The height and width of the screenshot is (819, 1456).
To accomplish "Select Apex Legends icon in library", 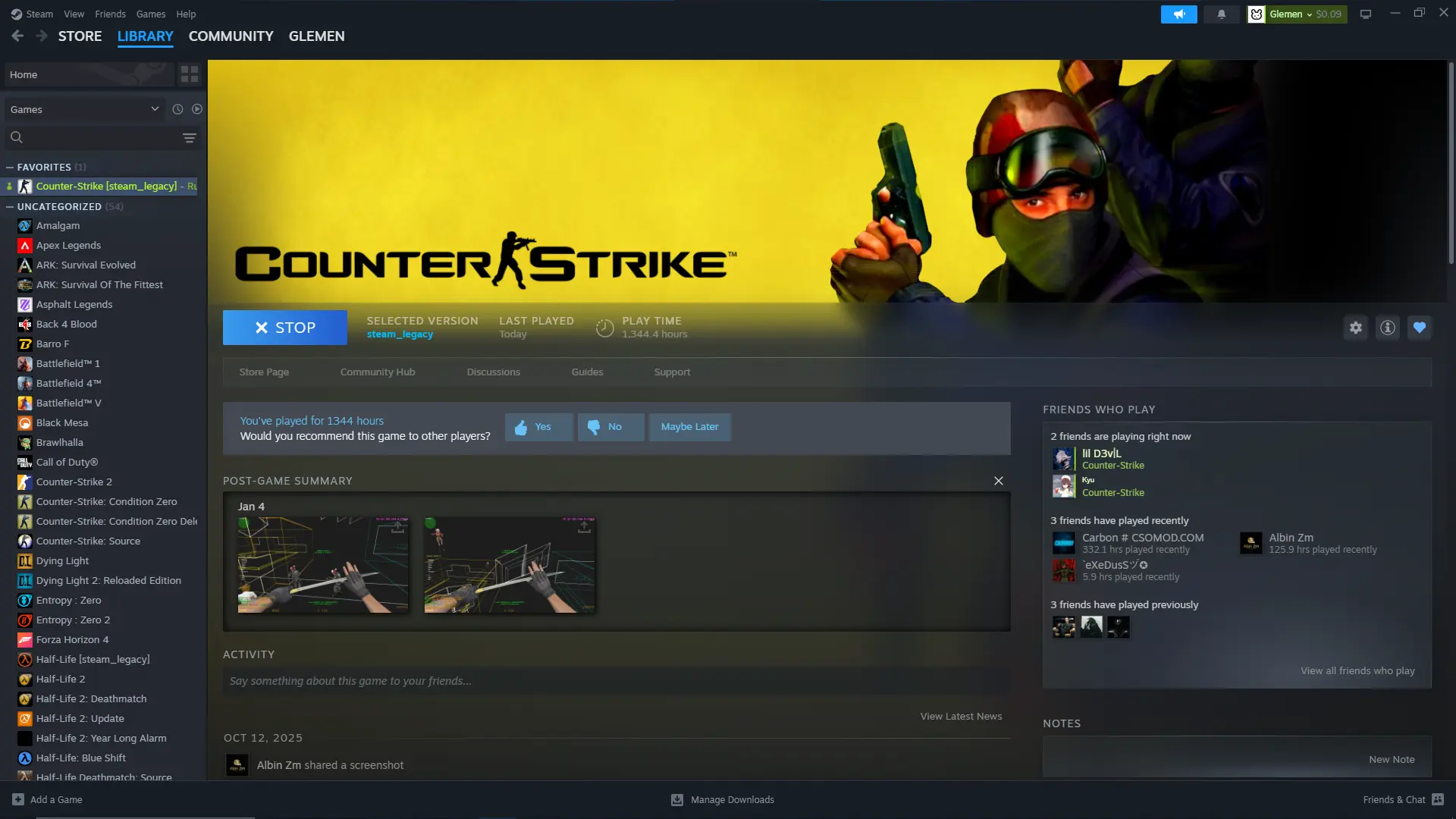I will pyautogui.click(x=25, y=245).
